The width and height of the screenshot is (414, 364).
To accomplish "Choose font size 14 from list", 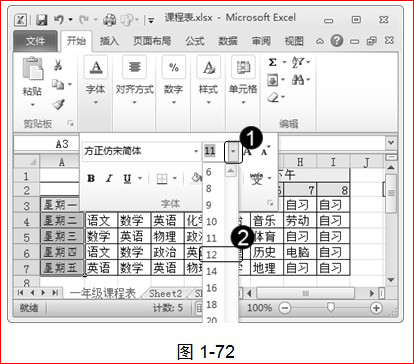I will (x=211, y=271).
